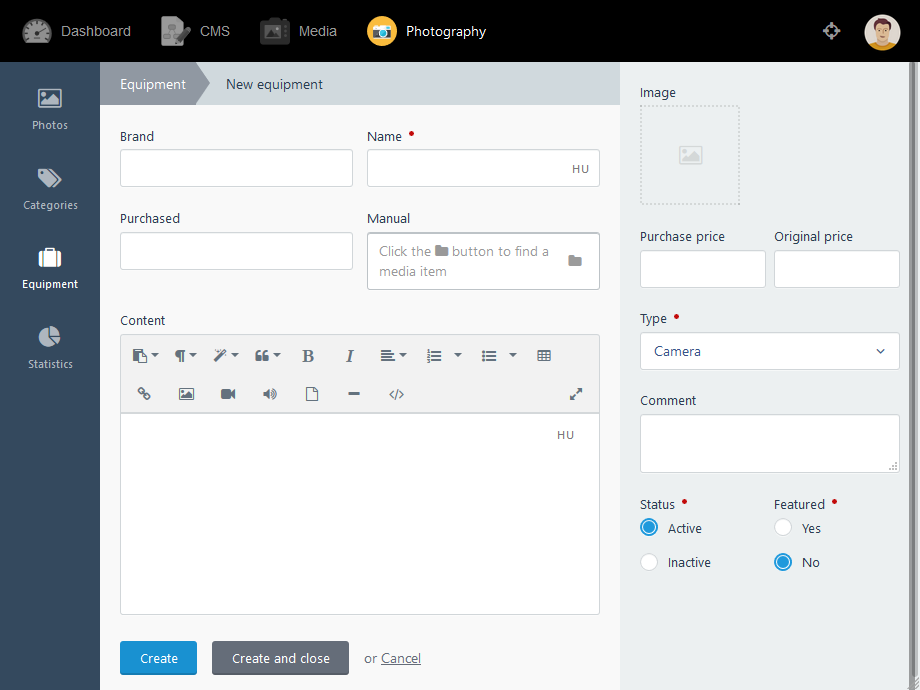The height and width of the screenshot is (690, 920).
Task: Focus the Original price field
Action: click(837, 269)
